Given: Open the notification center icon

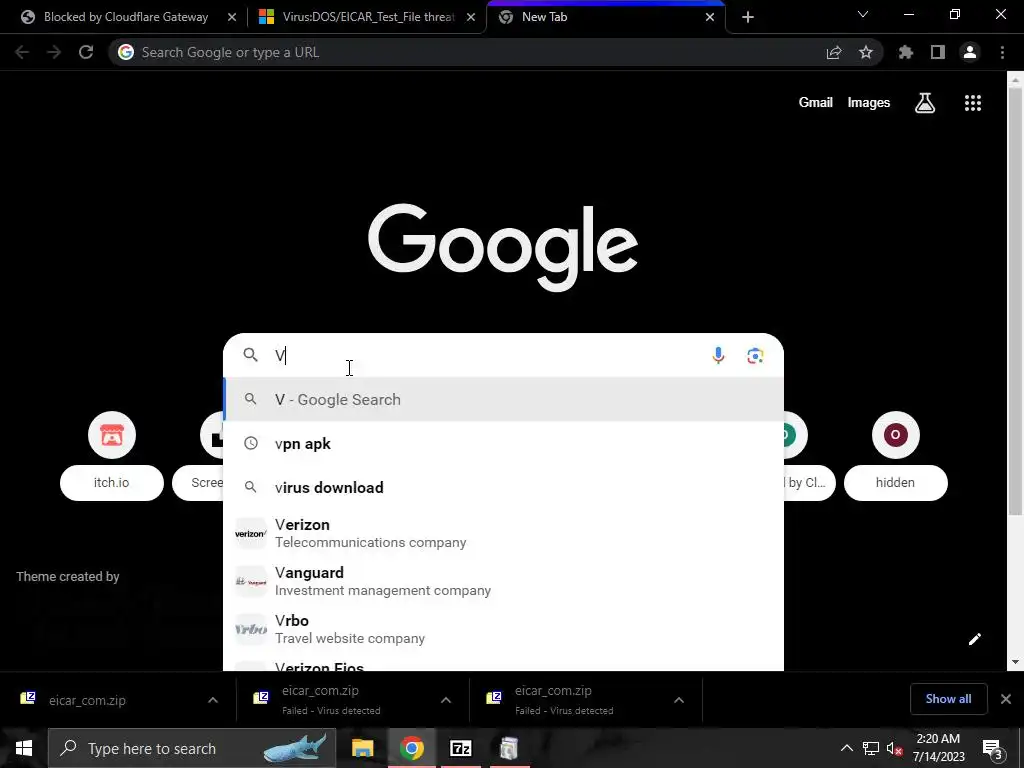Looking at the screenshot, I should tap(993, 748).
